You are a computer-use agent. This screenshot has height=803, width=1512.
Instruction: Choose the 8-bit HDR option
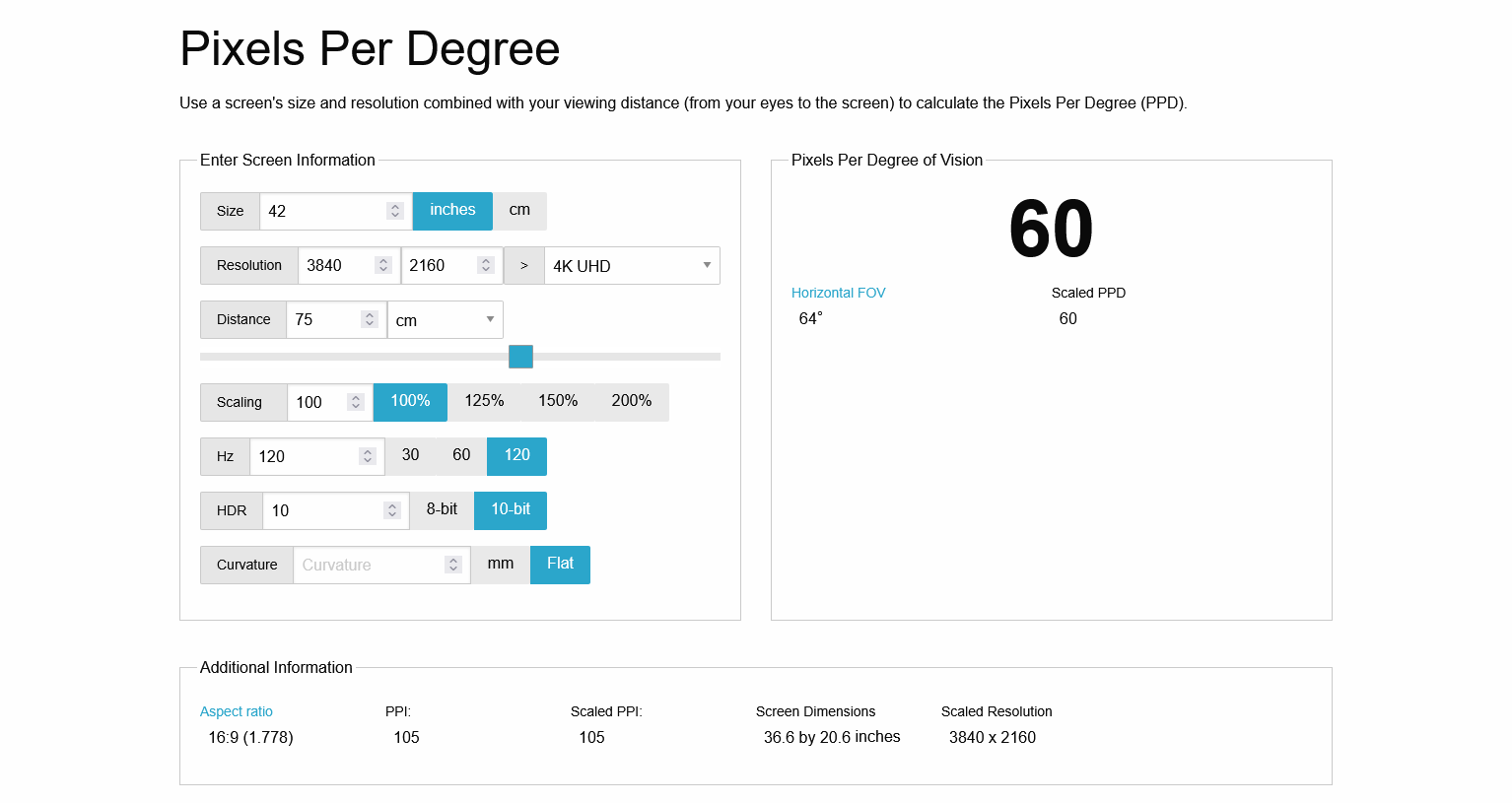click(442, 510)
